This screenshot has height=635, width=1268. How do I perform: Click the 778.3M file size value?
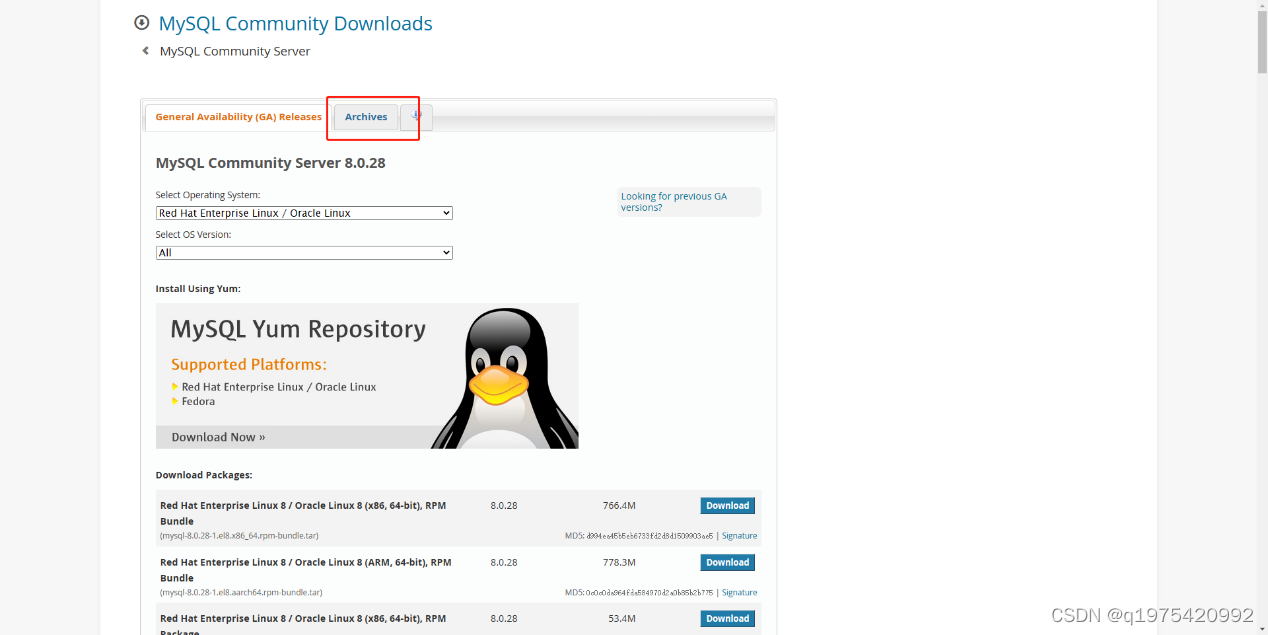(619, 562)
